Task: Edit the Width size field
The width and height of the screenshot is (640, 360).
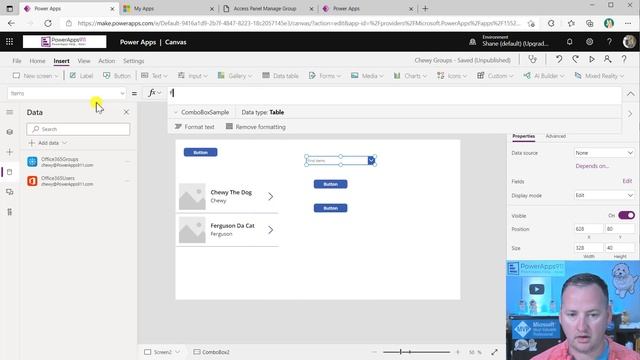Action: point(588,248)
